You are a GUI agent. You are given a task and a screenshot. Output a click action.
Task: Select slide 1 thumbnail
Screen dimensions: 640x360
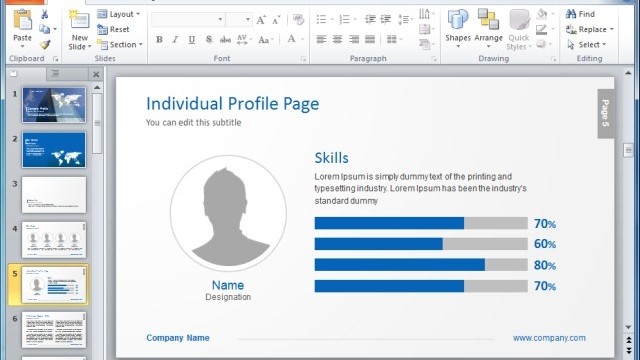click(54, 105)
